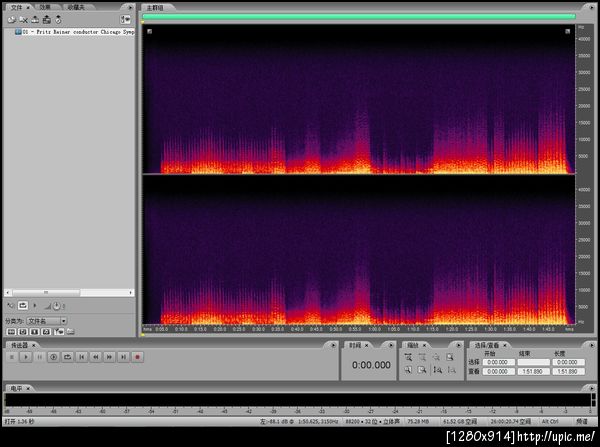Click Go to End transport button
The width and height of the screenshot is (600, 447).
click(123, 357)
